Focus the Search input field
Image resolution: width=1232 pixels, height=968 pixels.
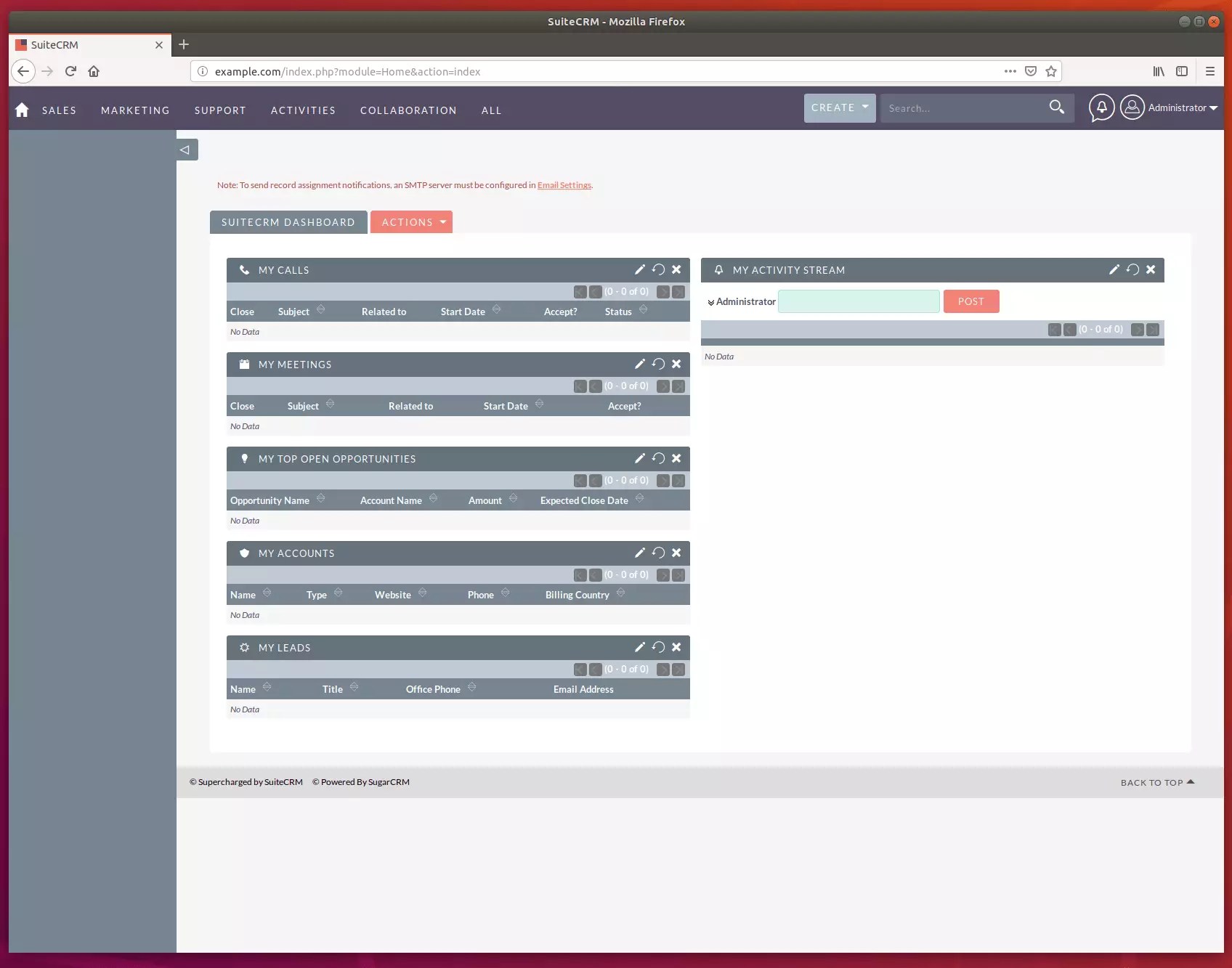[961, 108]
